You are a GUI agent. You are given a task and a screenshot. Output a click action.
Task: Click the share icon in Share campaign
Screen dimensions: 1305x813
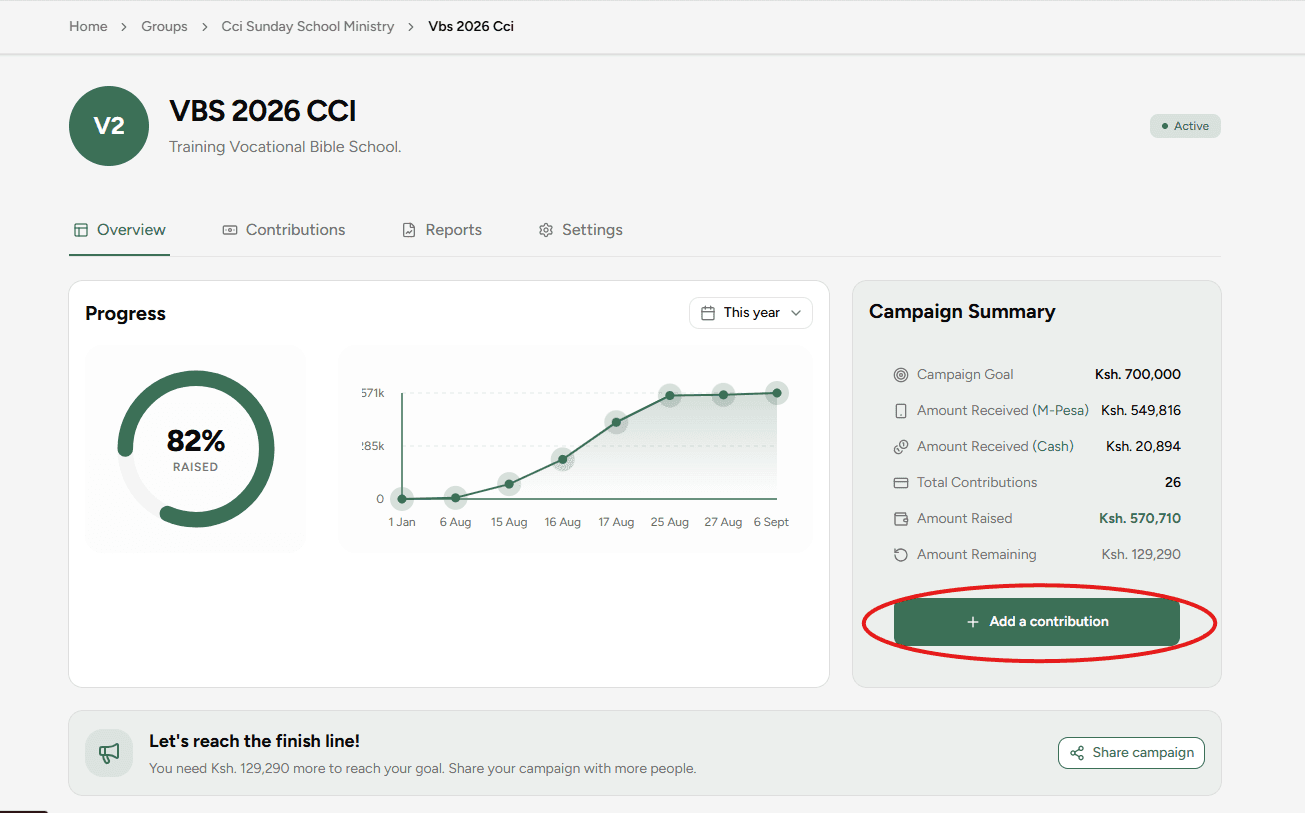point(1077,753)
